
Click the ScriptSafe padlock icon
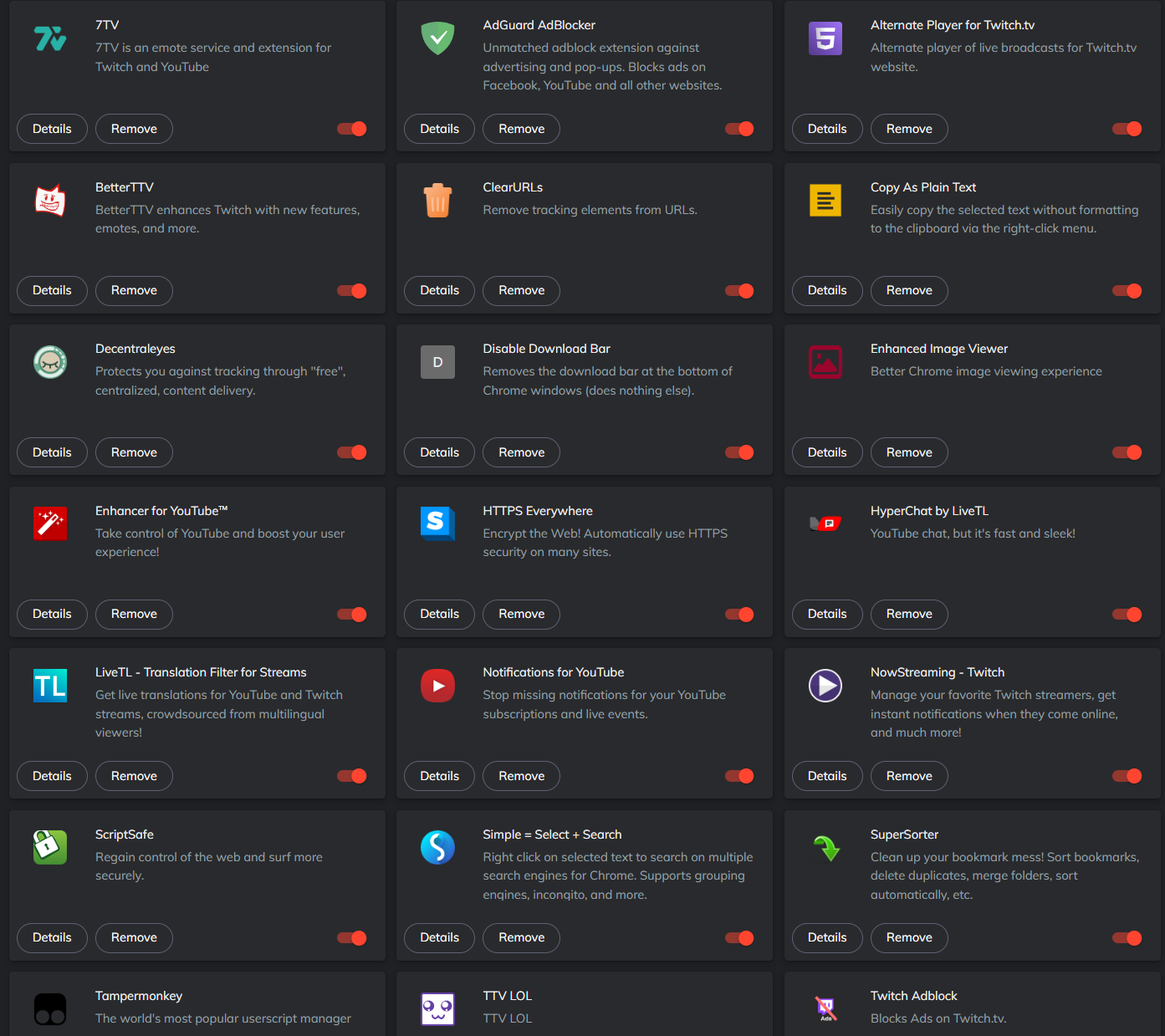pyautogui.click(x=50, y=848)
